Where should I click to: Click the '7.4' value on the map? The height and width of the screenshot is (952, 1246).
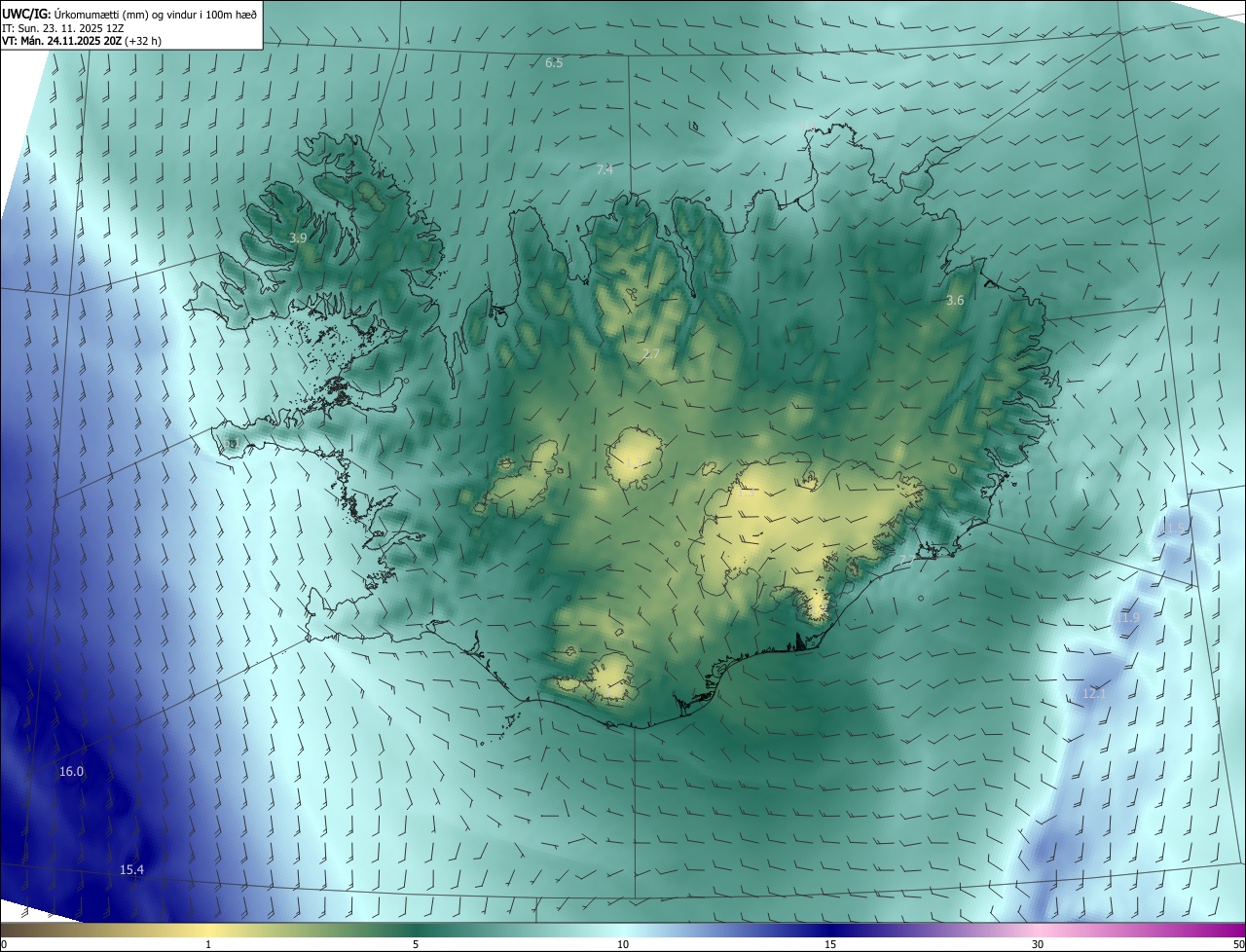click(x=605, y=169)
